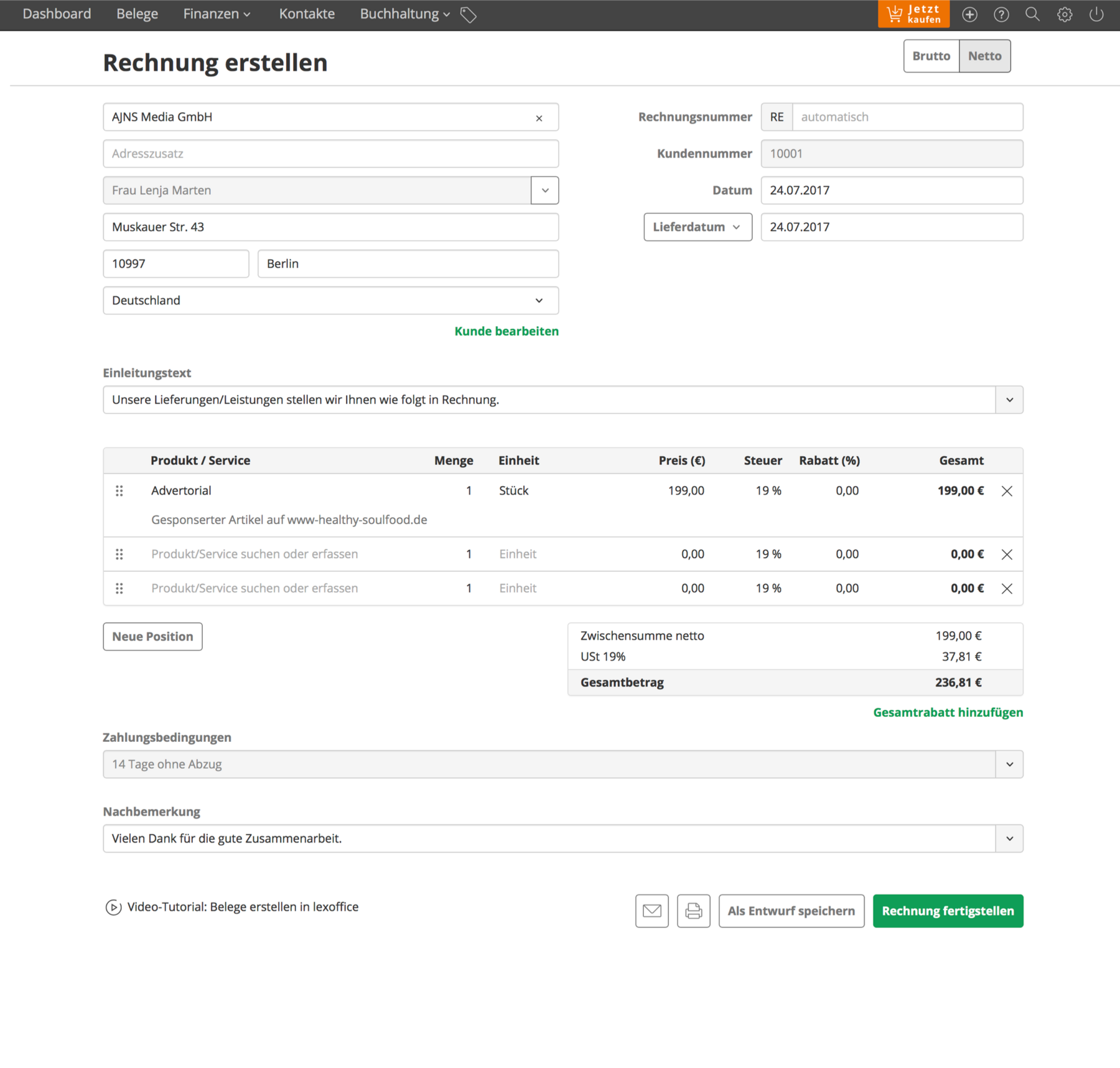This screenshot has height=1068, width=1120.
Task: Click Rechnung fertigstellen button
Action: pyautogui.click(x=948, y=911)
